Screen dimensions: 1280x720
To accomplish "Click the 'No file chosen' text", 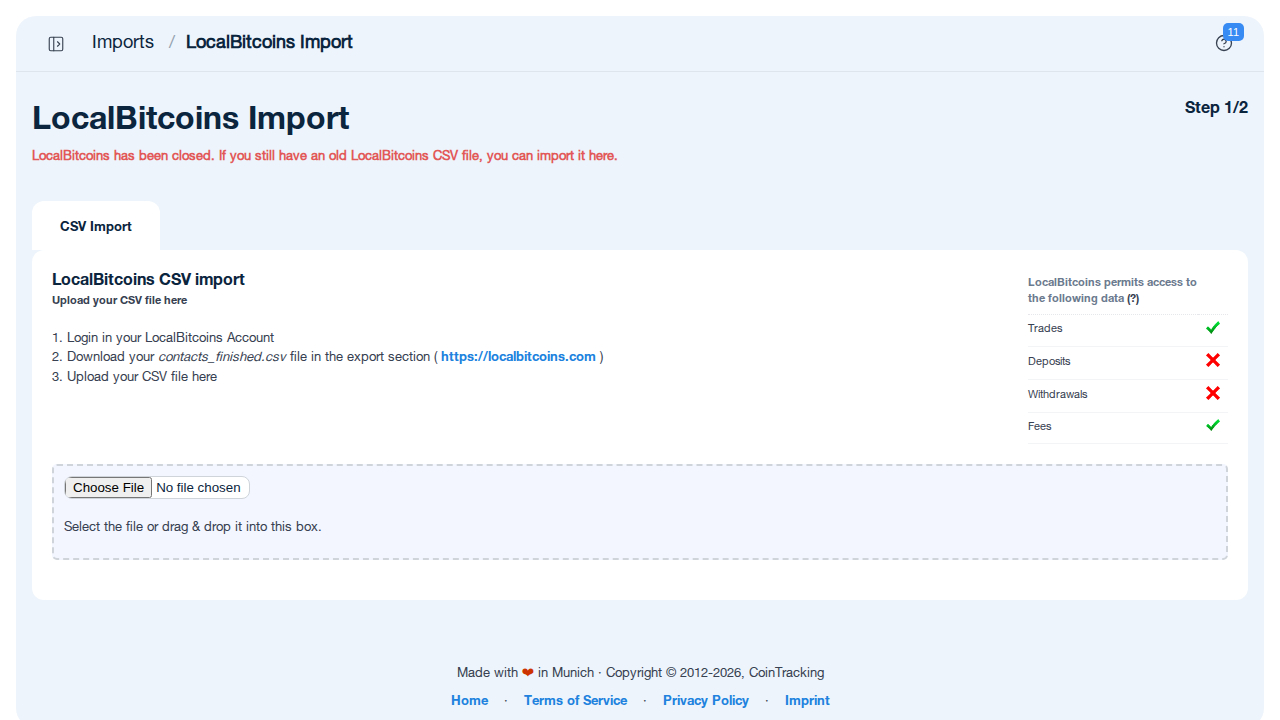I will click(x=198, y=487).
